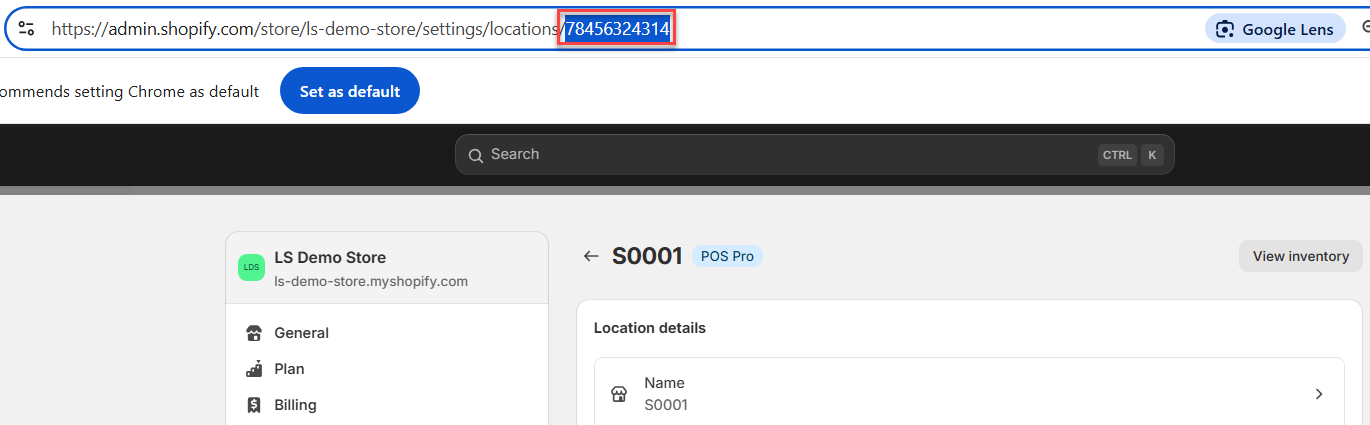Click the browser address bar URL
Screen dimensions: 1370x425
360,29
